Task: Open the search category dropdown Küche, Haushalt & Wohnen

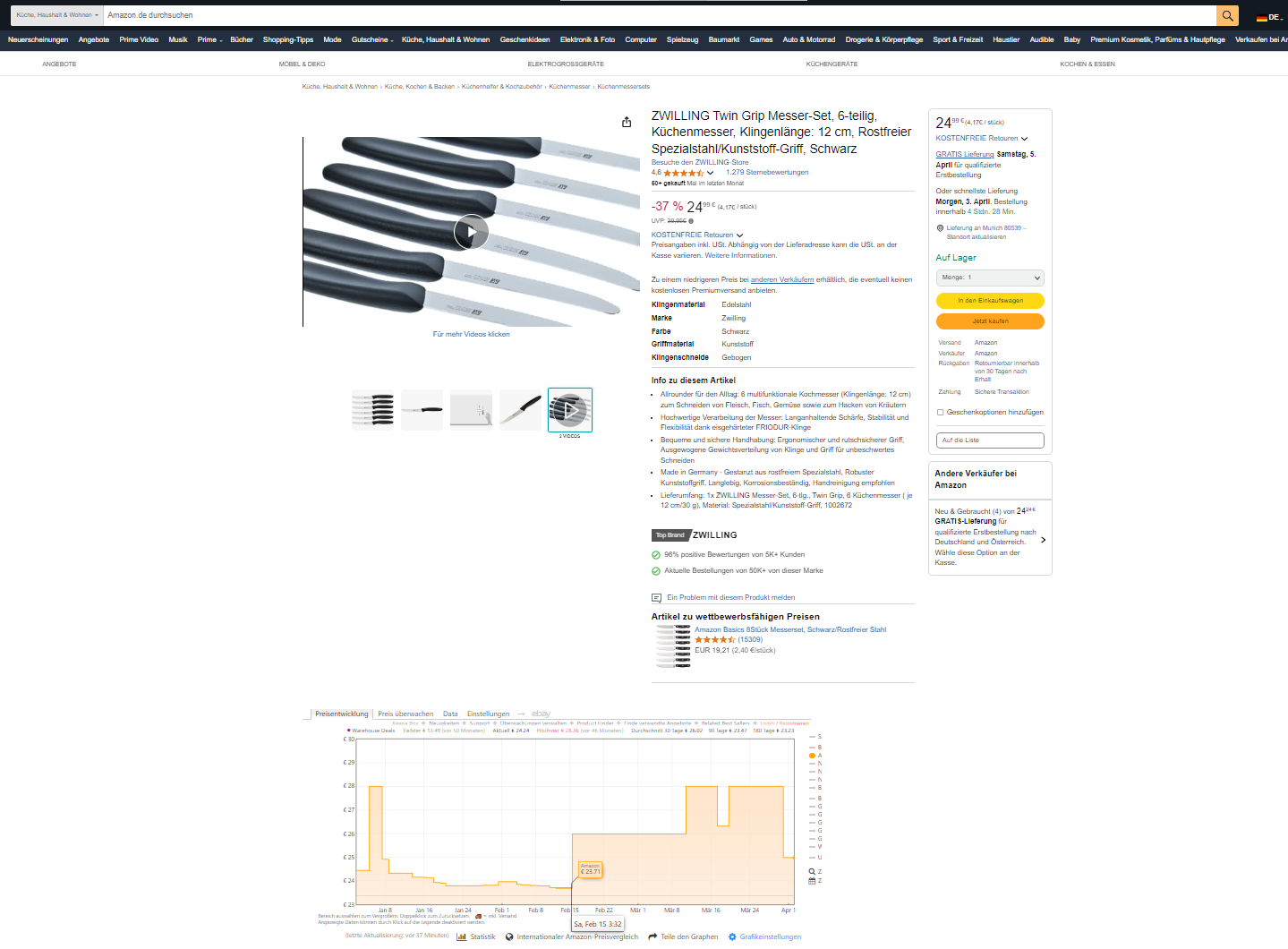Action: [56, 15]
